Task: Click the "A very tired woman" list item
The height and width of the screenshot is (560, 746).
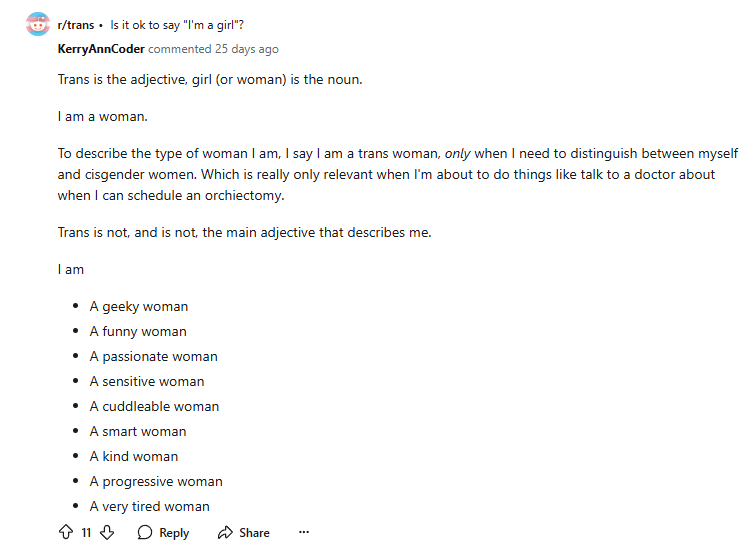Action: click(149, 506)
